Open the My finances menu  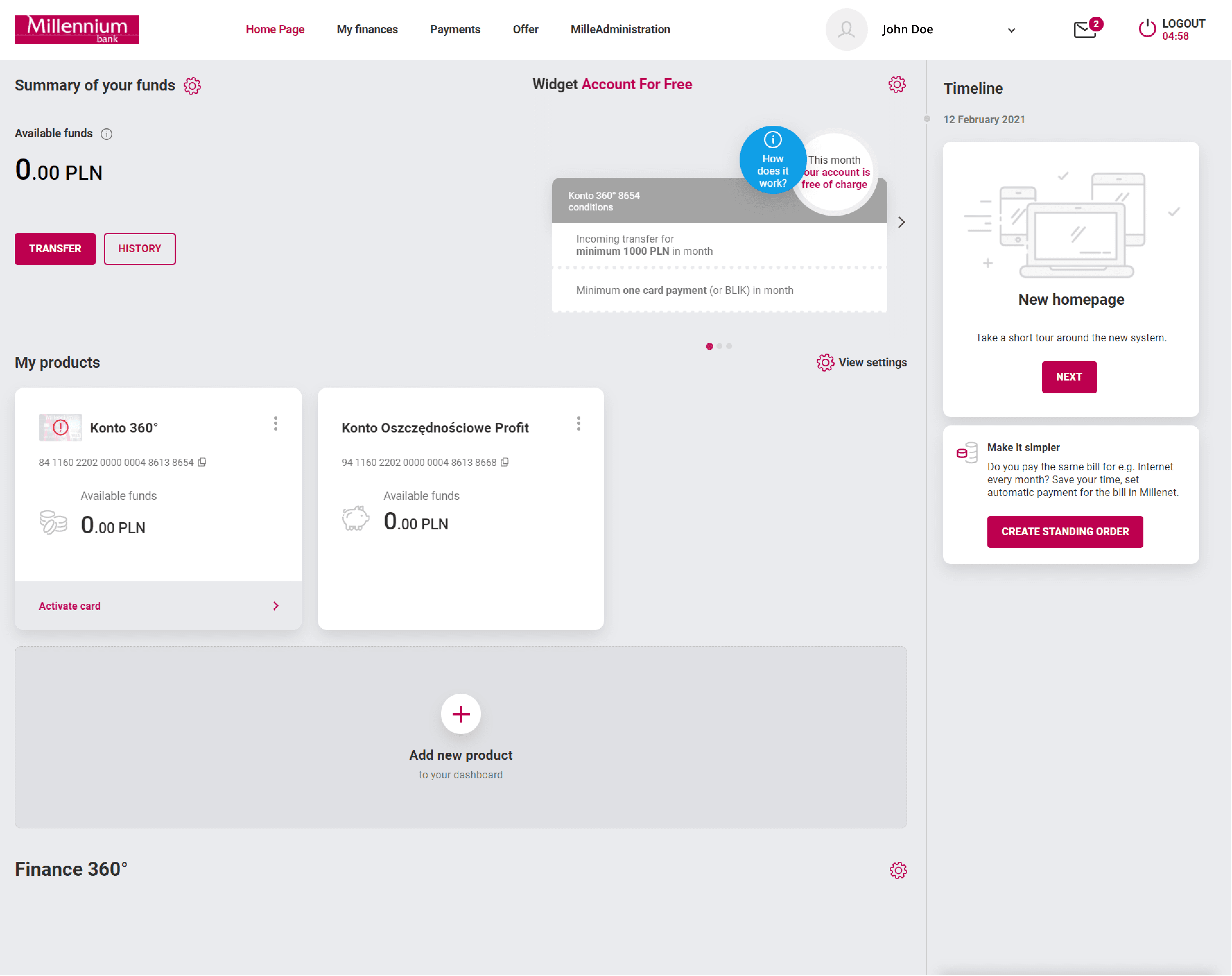click(367, 30)
